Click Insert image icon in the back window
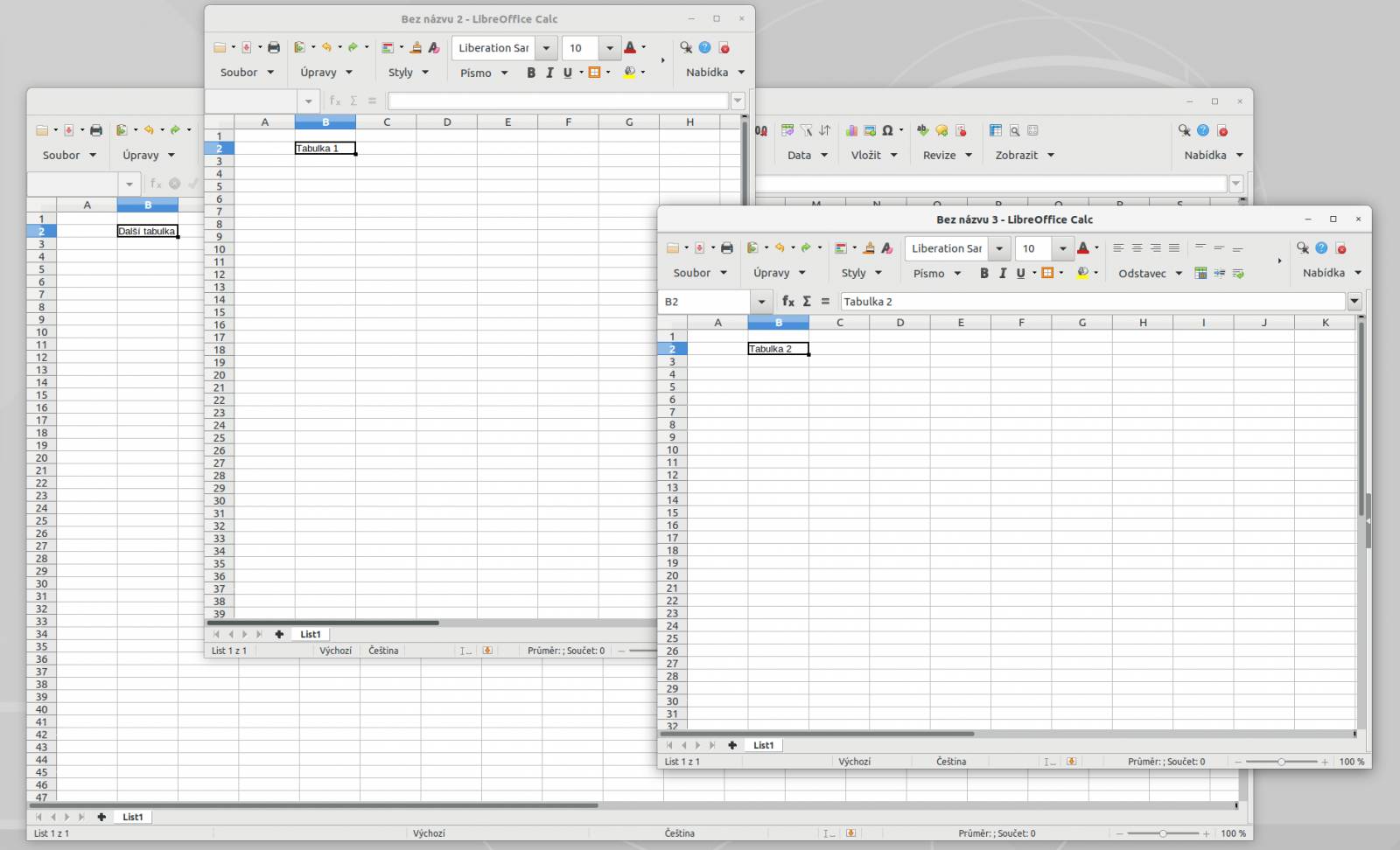1400x850 pixels. point(870,130)
